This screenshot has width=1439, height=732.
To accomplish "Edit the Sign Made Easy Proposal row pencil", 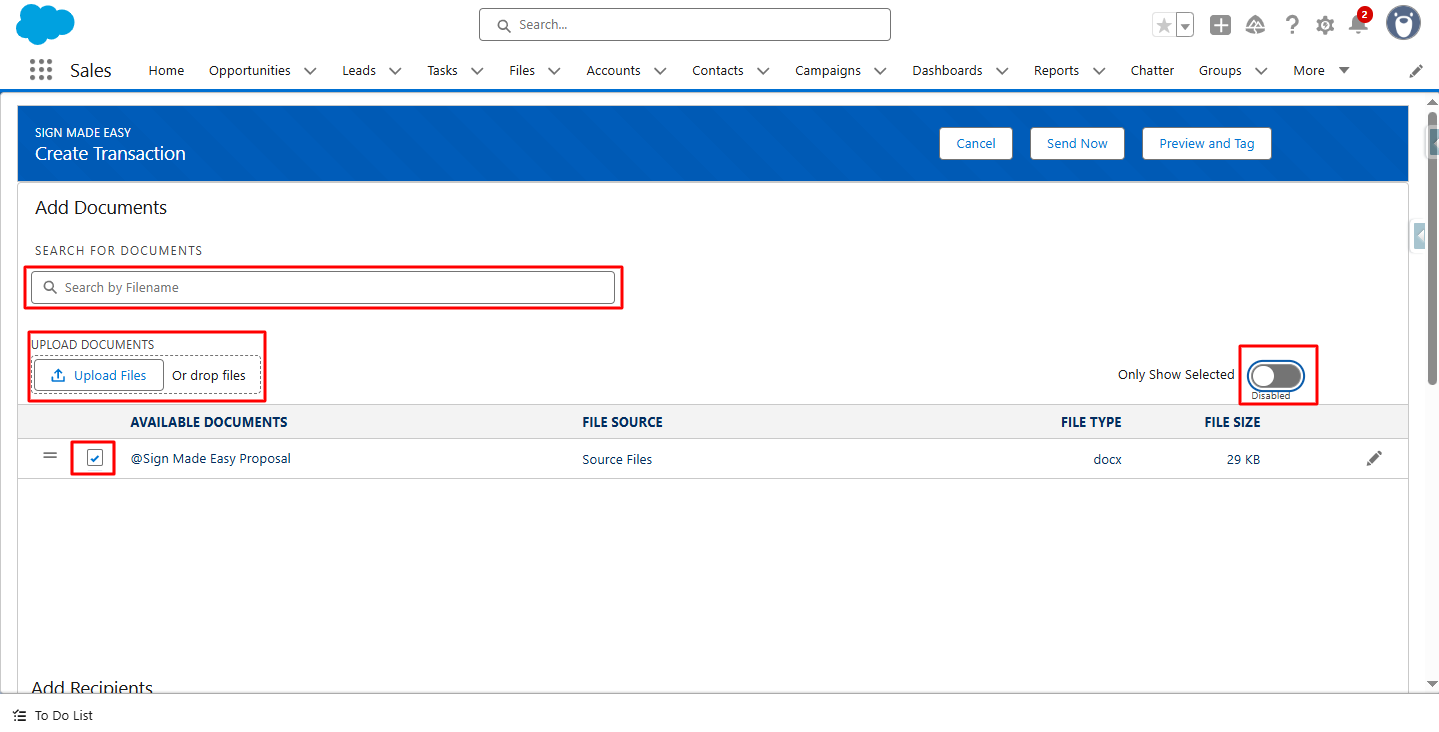I will click(1374, 458).
